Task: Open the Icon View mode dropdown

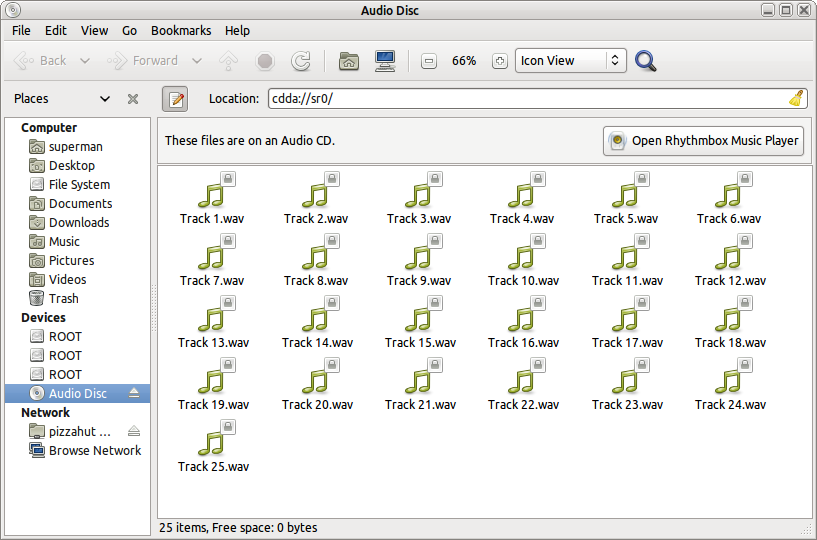Action: pyautogui.click(x=571, y=60)
